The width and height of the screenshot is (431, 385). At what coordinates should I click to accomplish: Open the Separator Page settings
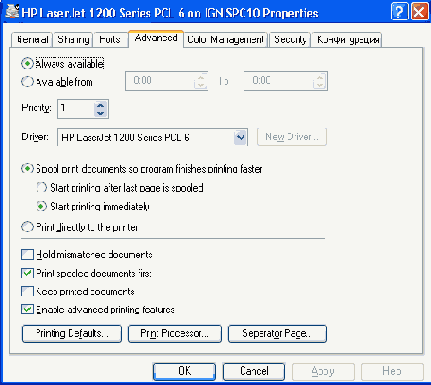[277, 334]
